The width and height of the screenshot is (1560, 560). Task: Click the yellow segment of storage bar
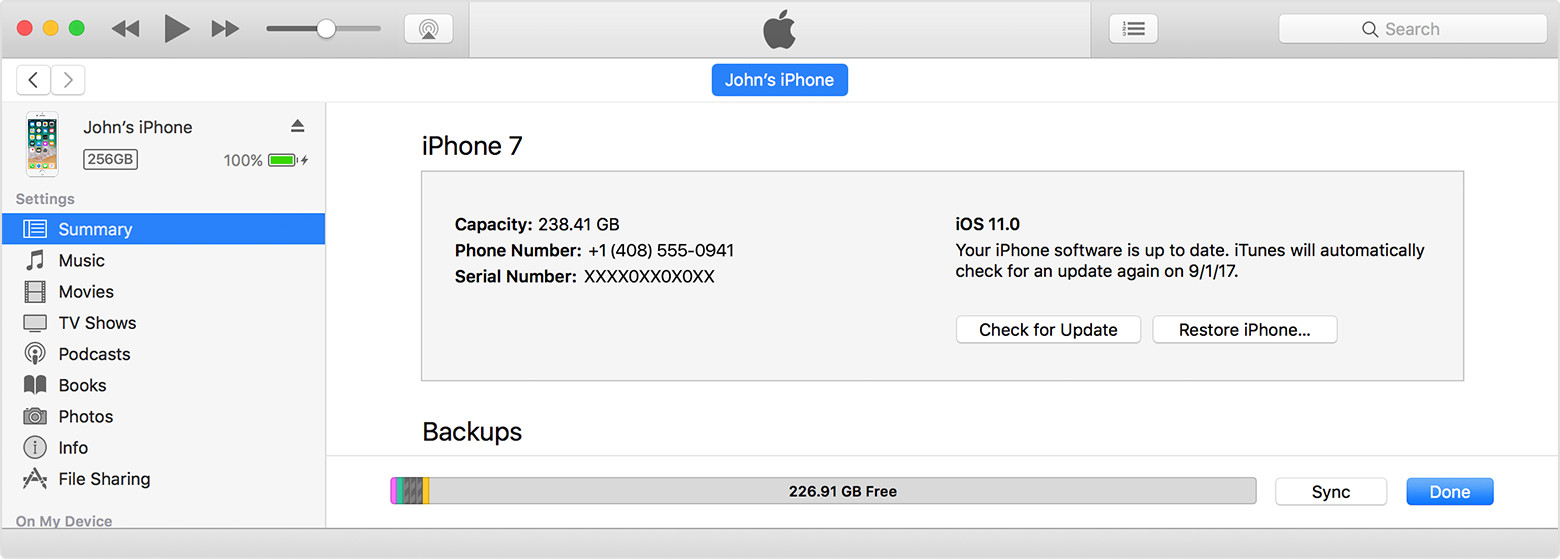point(426,491)
